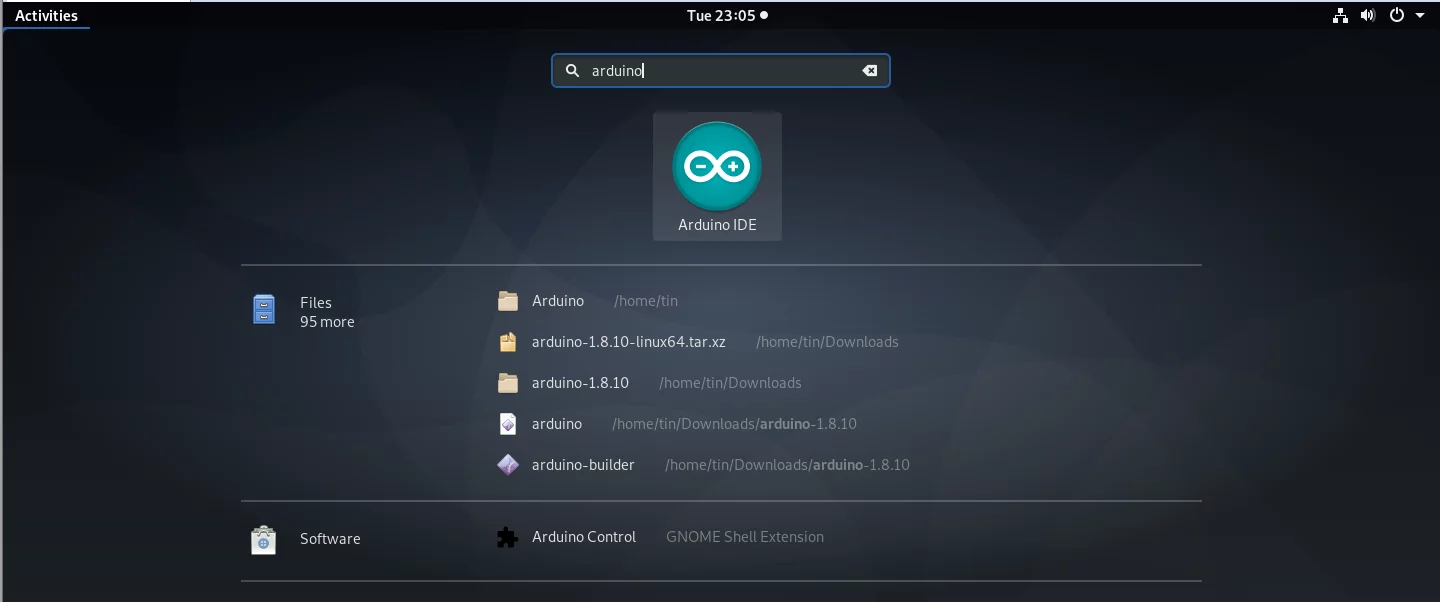Screen dimensions: 1440x602
Task: Click the power icon in top bar
Action: [x=1396, y=15]
